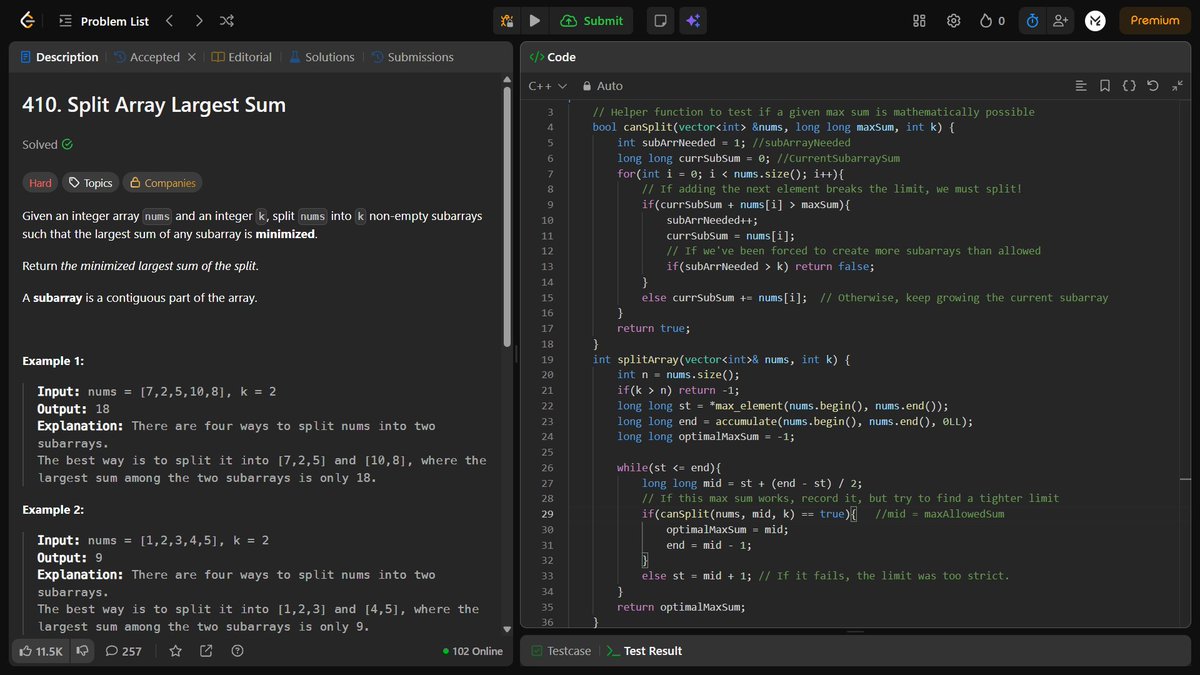Open the Problem List panel
The width and height of the screenshot is (1200, 675).
click(104, 20)
